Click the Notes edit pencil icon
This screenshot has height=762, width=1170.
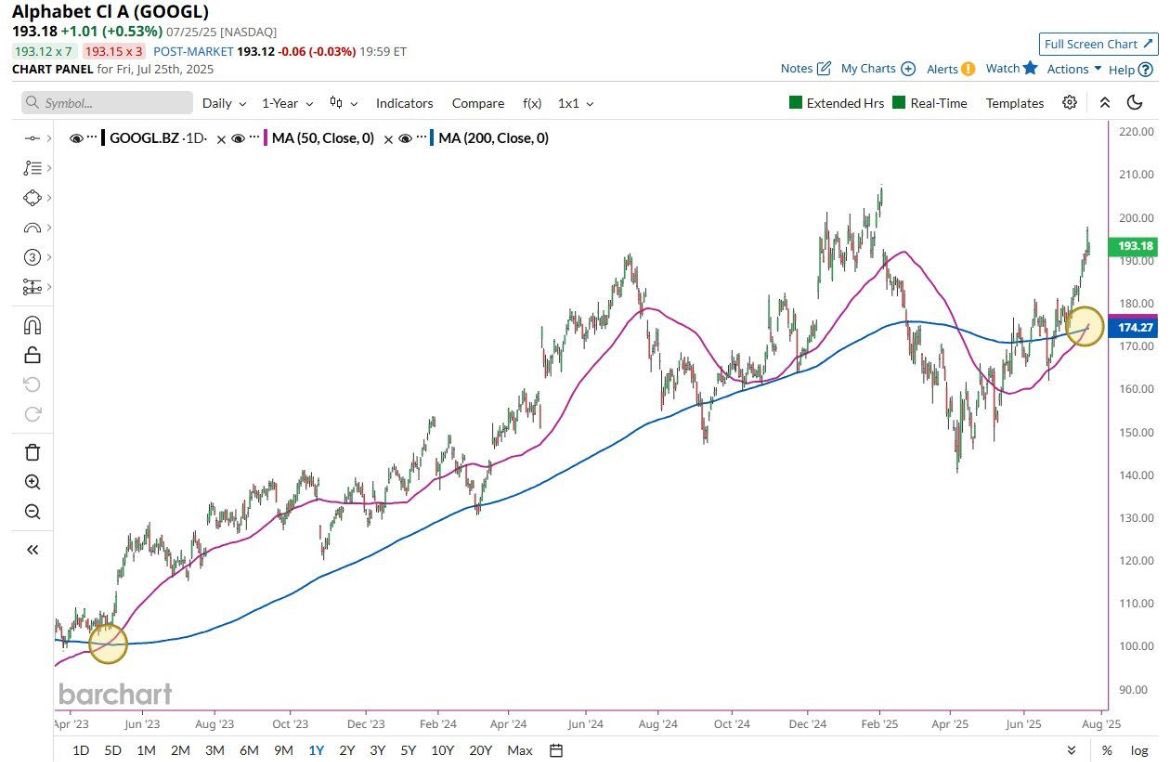(x=824, y=69)
